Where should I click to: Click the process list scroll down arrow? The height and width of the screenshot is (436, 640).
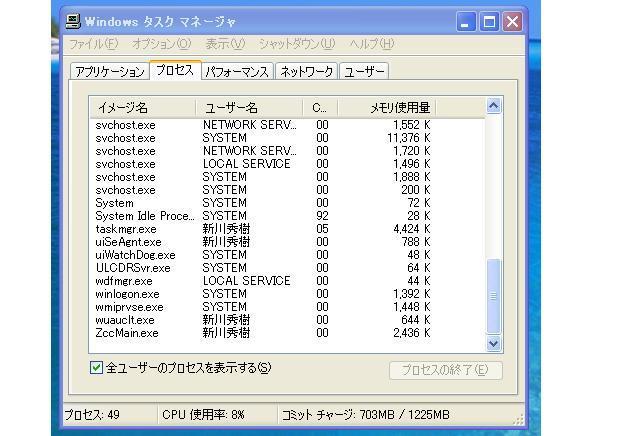coord(493,344)
